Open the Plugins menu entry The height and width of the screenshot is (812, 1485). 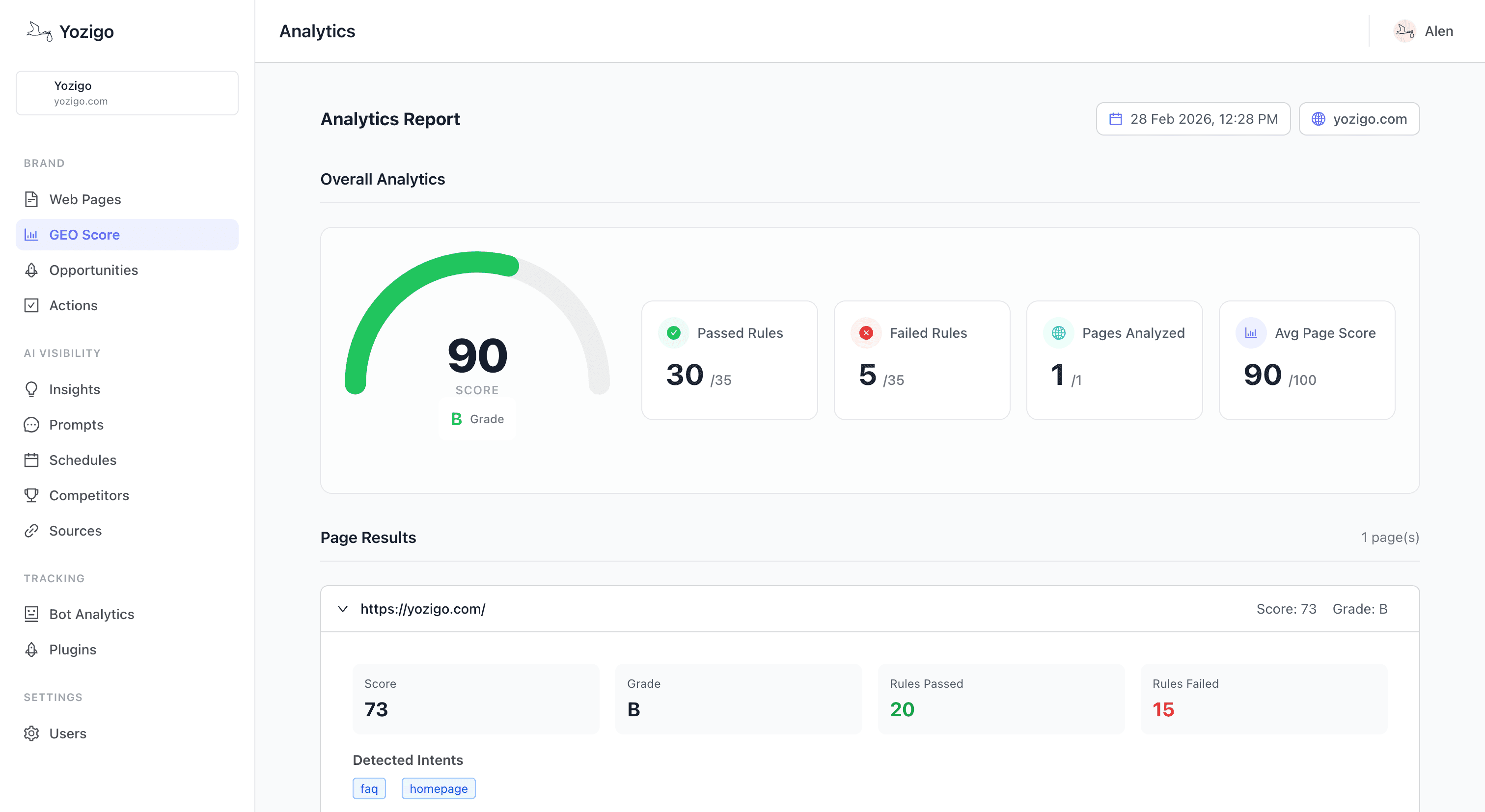[x=72, y=649]
